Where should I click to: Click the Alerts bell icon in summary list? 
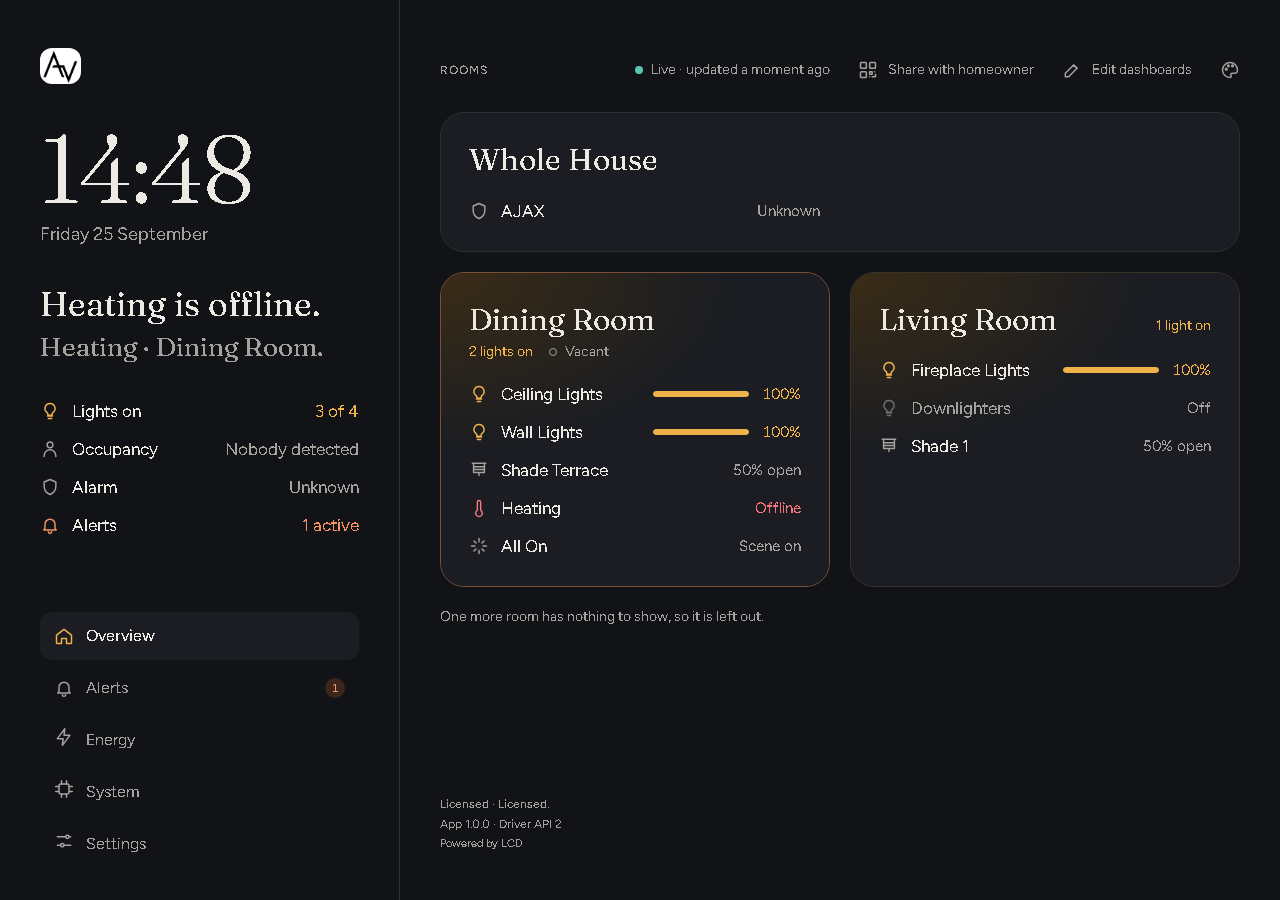tap(50, 525)
